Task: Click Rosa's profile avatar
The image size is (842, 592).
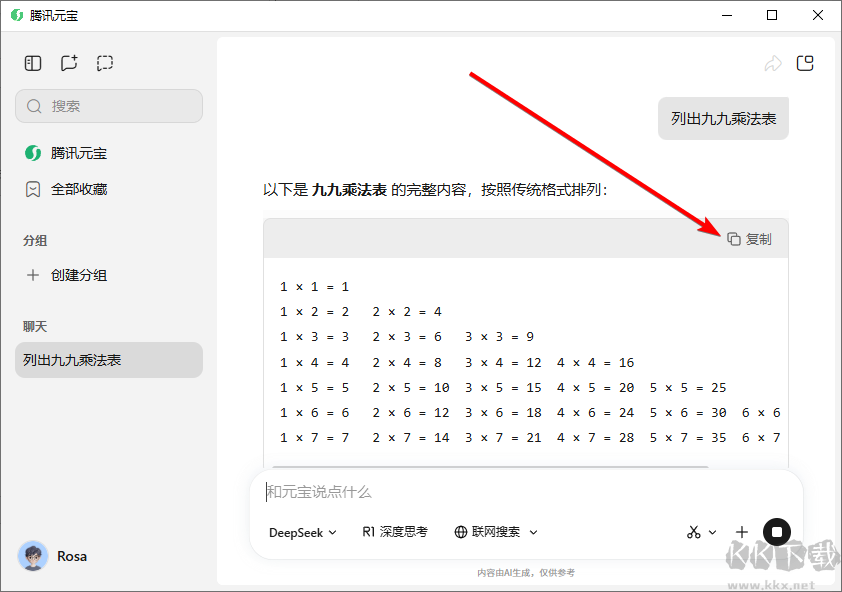Action: point(33,556)
